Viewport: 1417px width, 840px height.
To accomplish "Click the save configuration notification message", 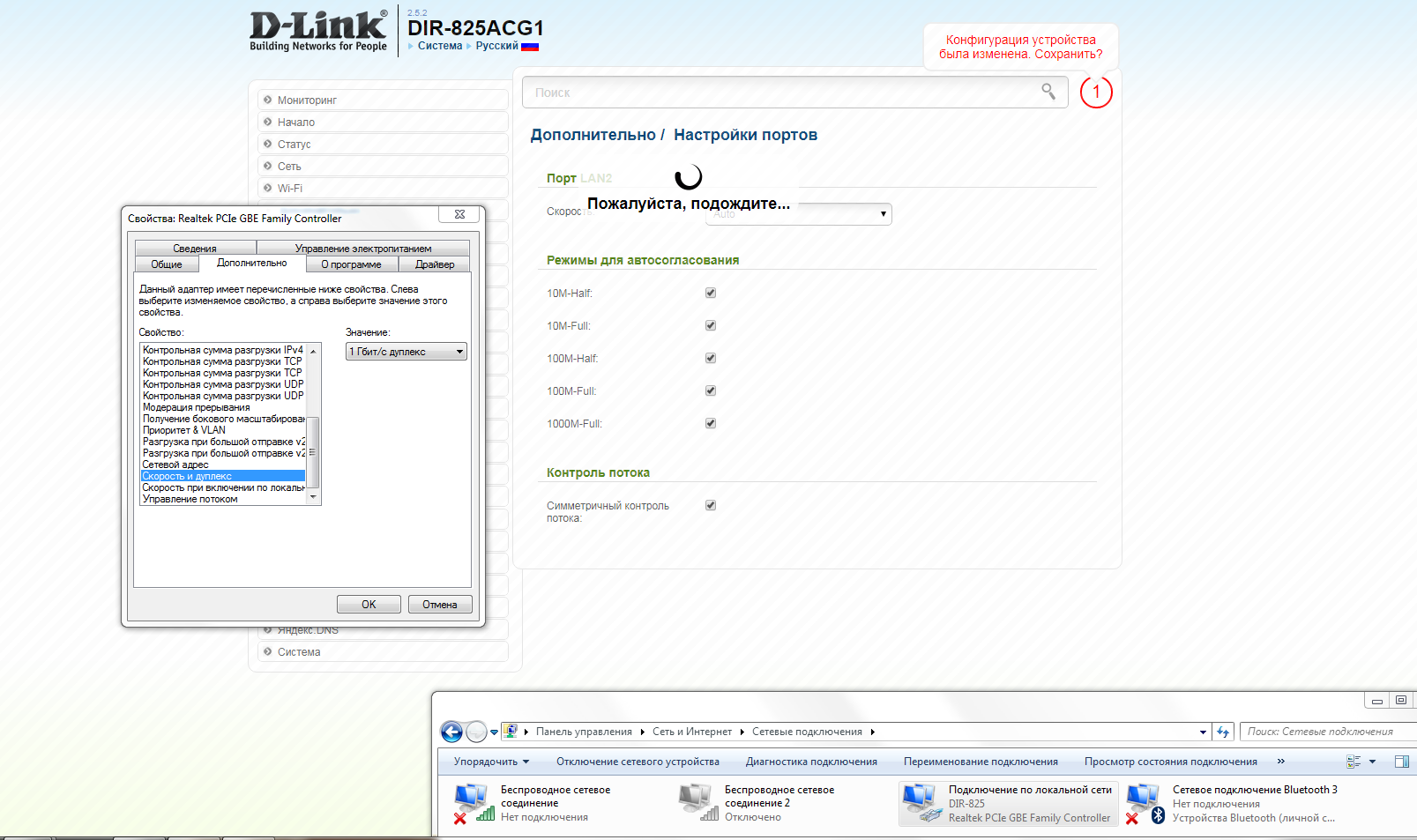I will tap(1021, 47).
